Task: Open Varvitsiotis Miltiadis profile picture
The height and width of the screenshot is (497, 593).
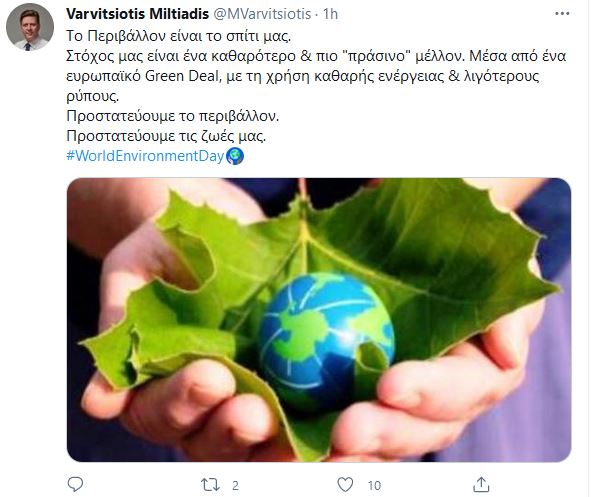Action: pos(29,27)
